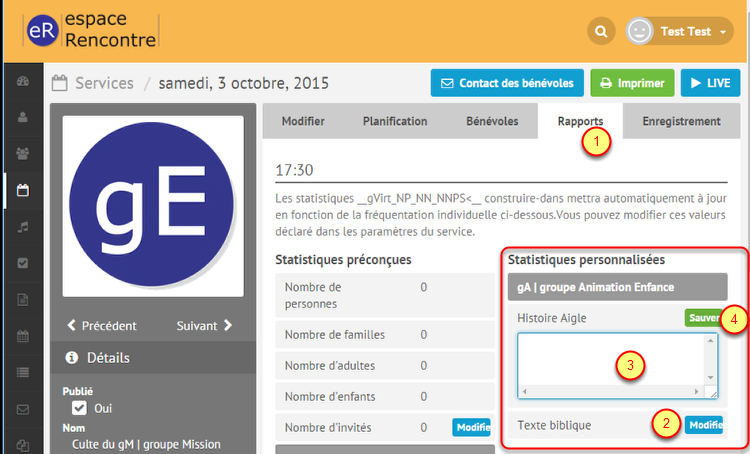Open the dashboard icon in the sidebar
This screenshot has height=454, width=750.
[x=22, y=81]
